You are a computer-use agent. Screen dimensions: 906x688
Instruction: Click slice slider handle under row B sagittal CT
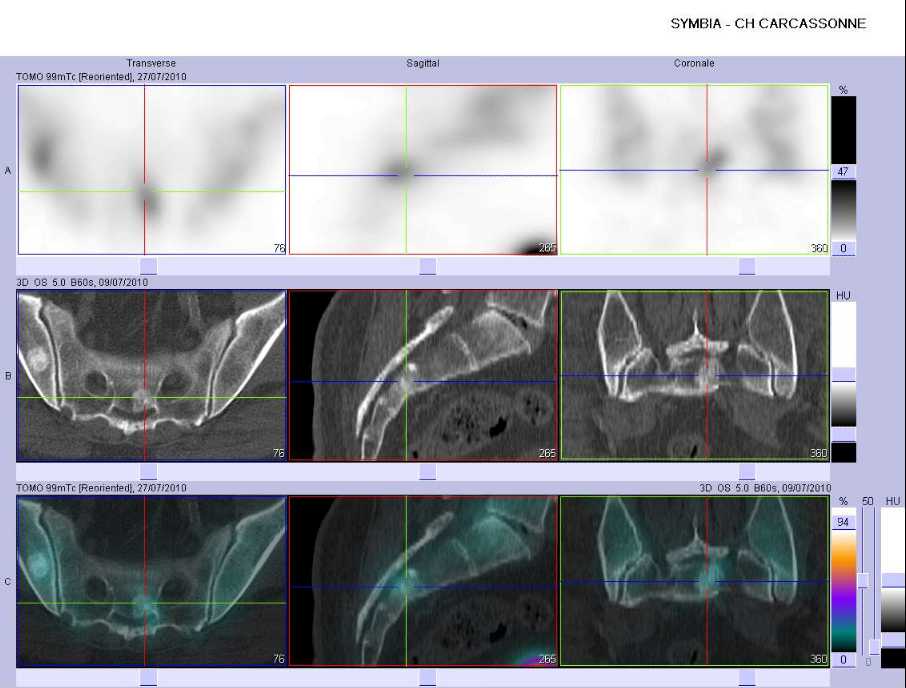428,472
